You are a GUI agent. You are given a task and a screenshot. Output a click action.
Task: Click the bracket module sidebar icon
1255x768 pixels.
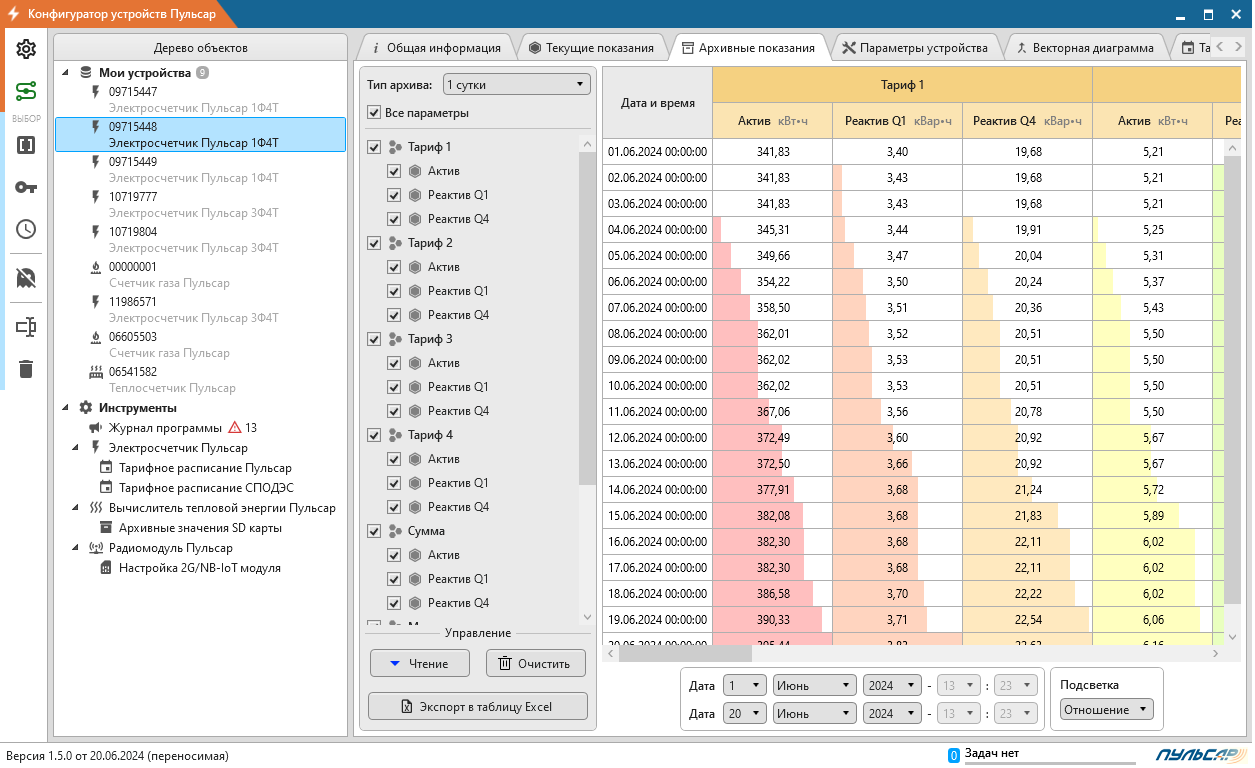click(26, 145)
